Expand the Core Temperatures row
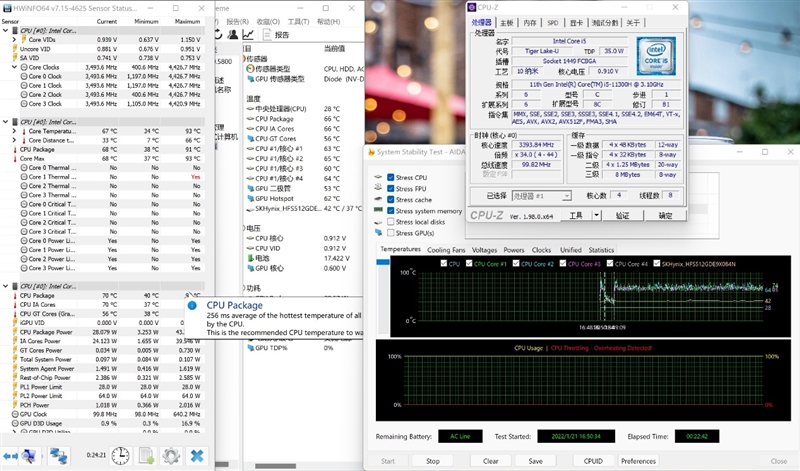Viewport: 800px width, 471px height. coord(14,131)
